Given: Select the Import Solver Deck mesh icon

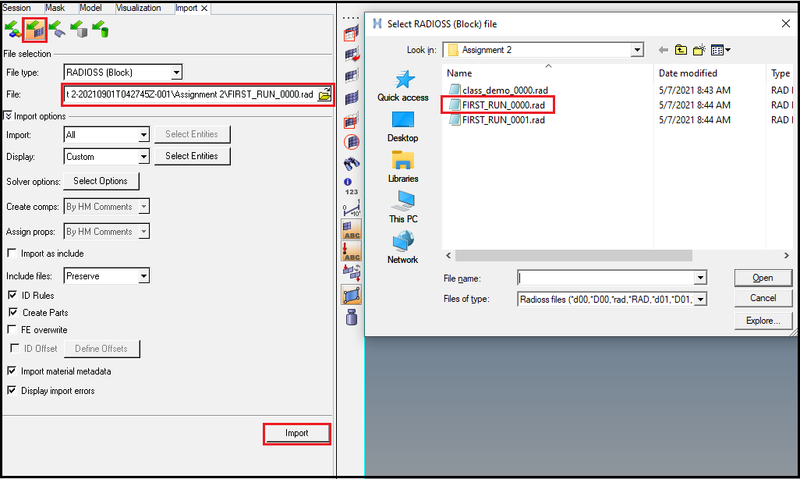Looking at the screenshot, I should pyautogui.click(x=35, y=30).
